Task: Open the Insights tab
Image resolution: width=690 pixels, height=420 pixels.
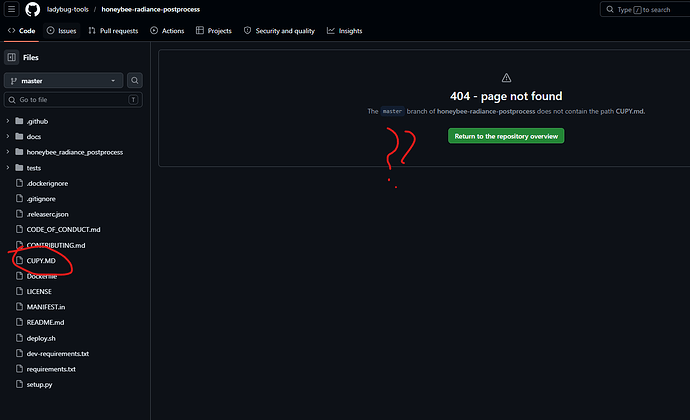Action: pyautogui.click(x=345, y=31)
